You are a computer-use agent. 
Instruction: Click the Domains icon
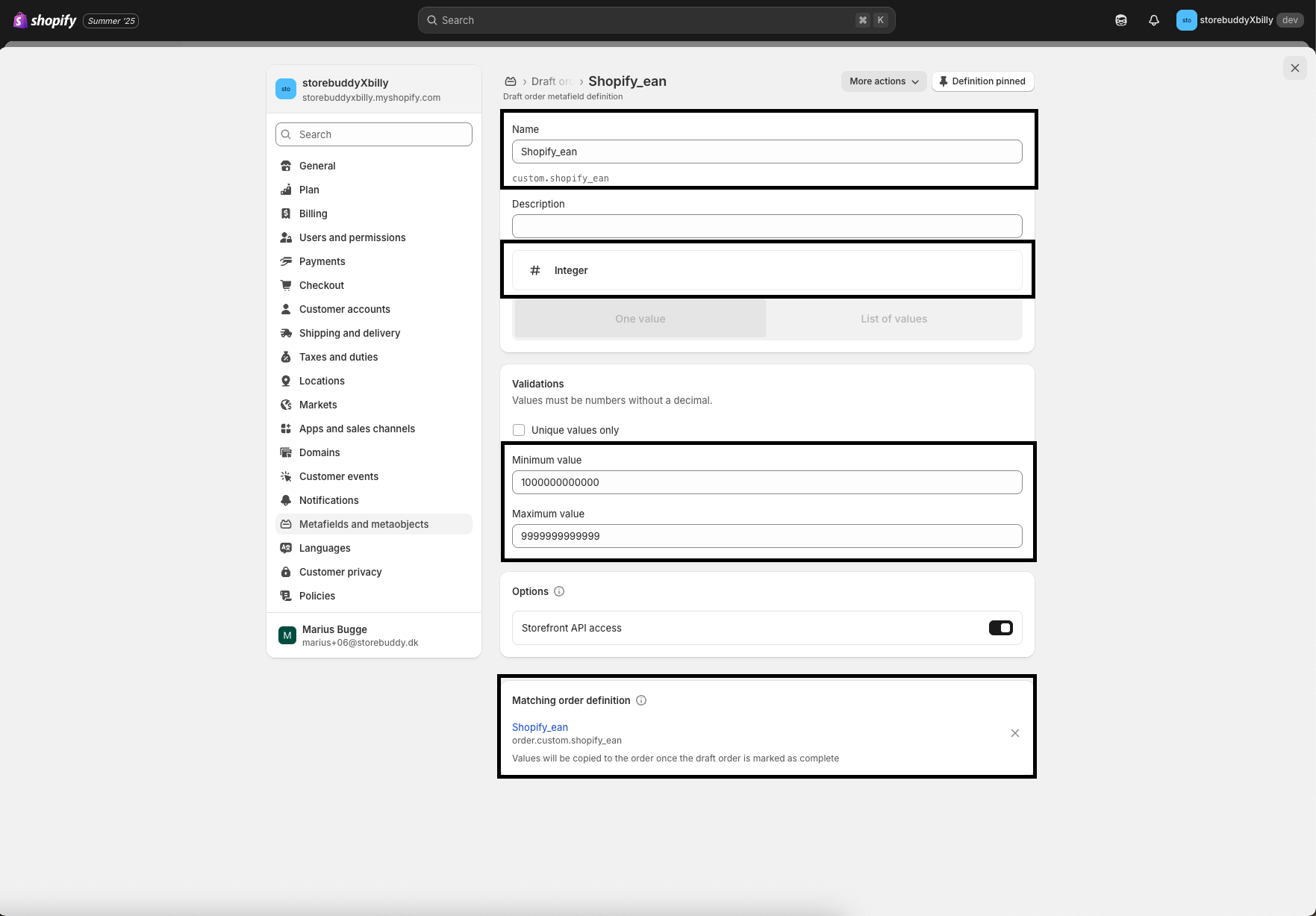click(x=286, y=452)
